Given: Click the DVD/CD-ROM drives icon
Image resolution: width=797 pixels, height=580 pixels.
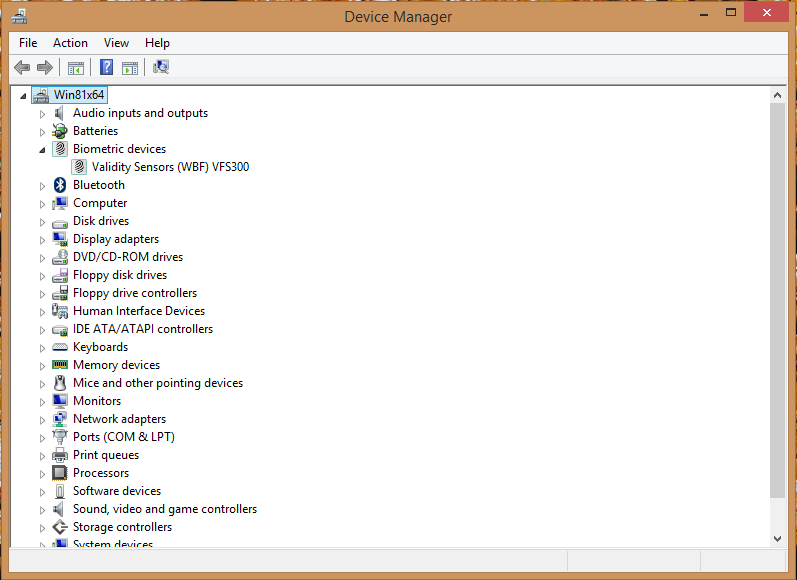Looking at the screenshot, I should coord(59,257).
